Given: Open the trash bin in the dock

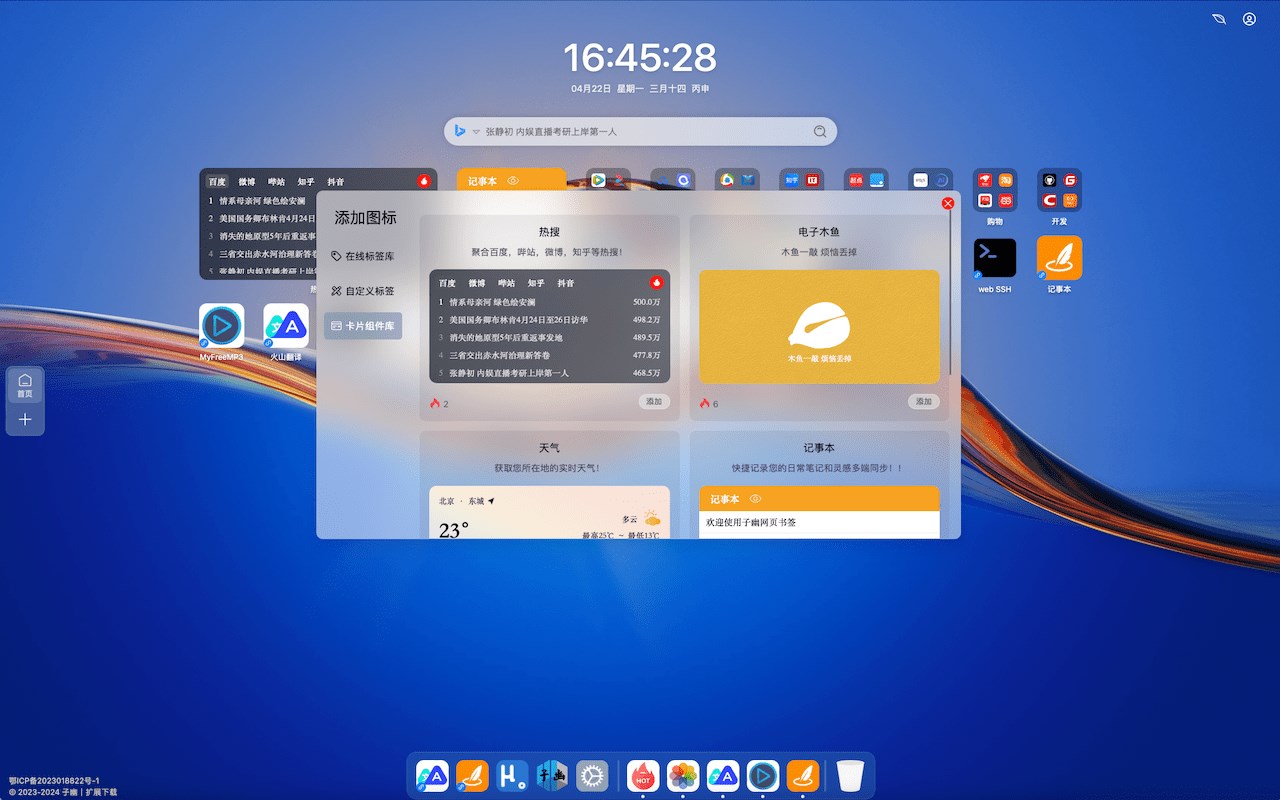Looking at the screenshot, I should click(x=850, y=776).
